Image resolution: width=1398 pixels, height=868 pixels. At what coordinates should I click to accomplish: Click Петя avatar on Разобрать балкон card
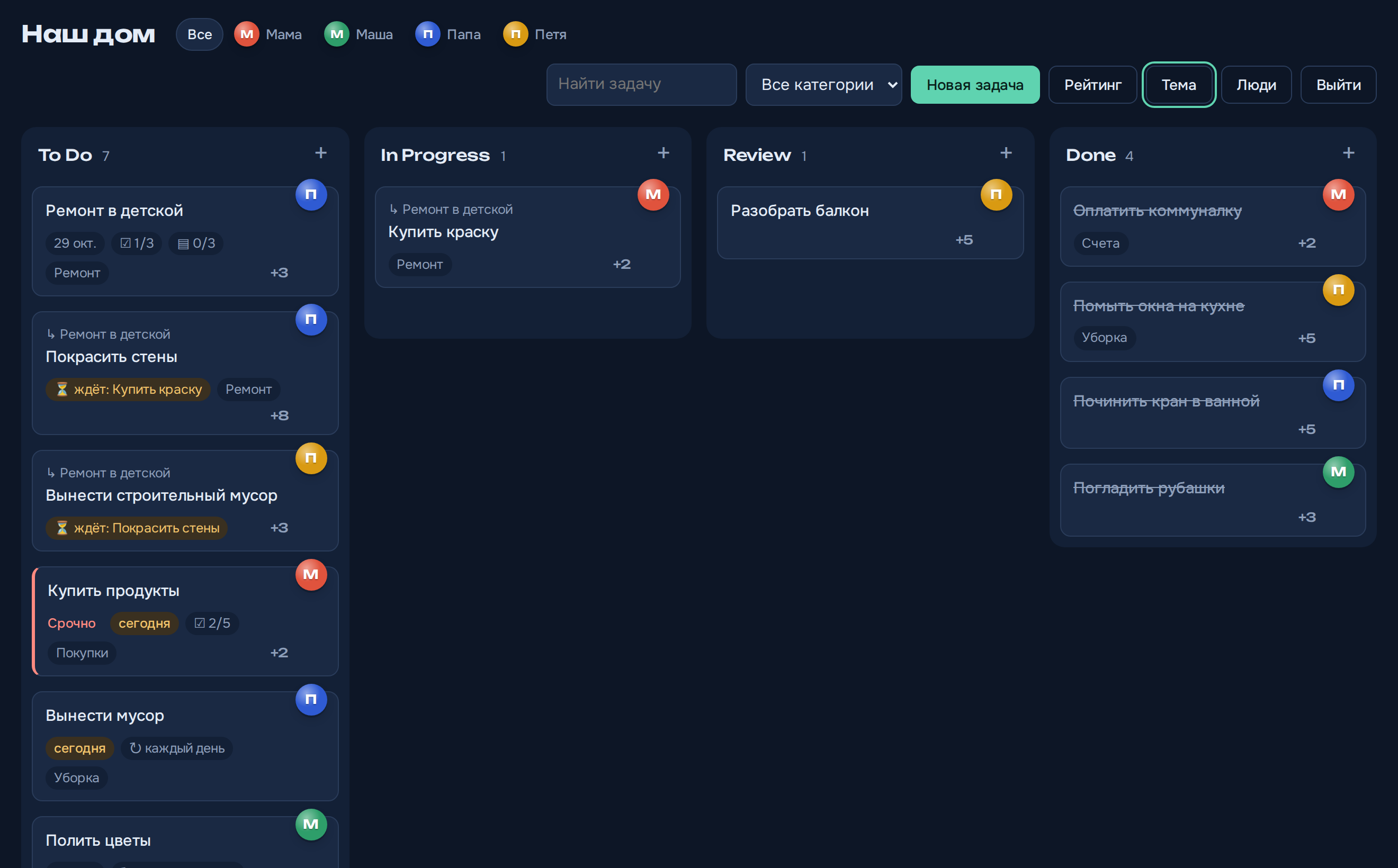pyautogui.click(x=996, y=195)
